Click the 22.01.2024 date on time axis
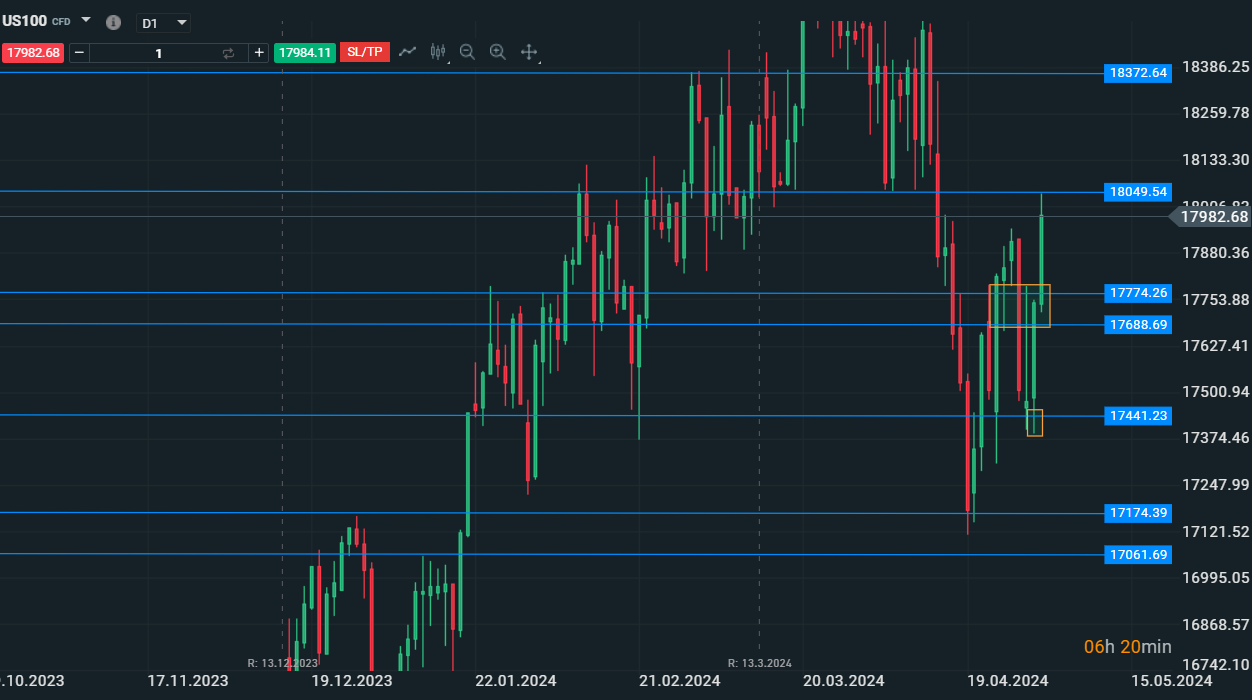Image resolution: width=1252 pixels, height=700 pixels. (516, 681)
